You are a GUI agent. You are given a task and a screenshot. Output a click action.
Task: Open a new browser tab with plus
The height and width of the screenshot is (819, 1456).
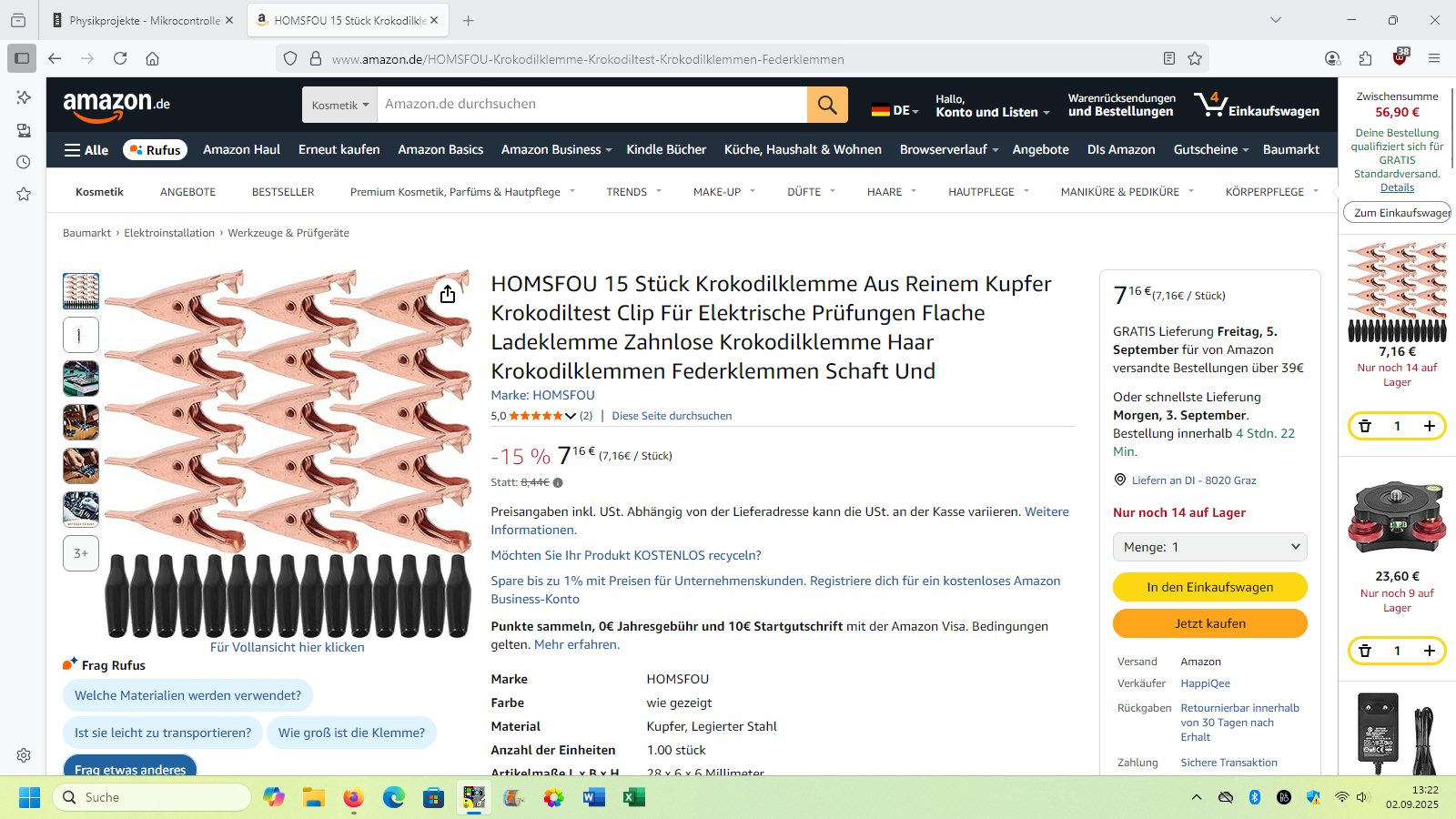click(468, 20)
